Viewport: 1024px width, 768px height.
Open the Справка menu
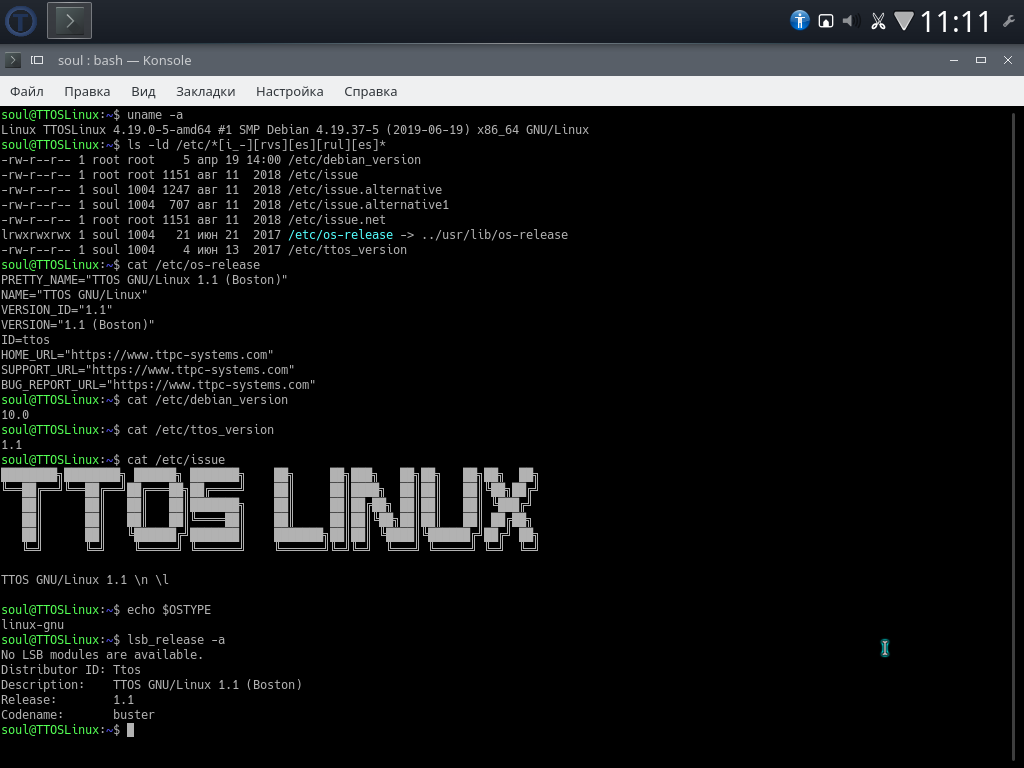coord(370,91)
